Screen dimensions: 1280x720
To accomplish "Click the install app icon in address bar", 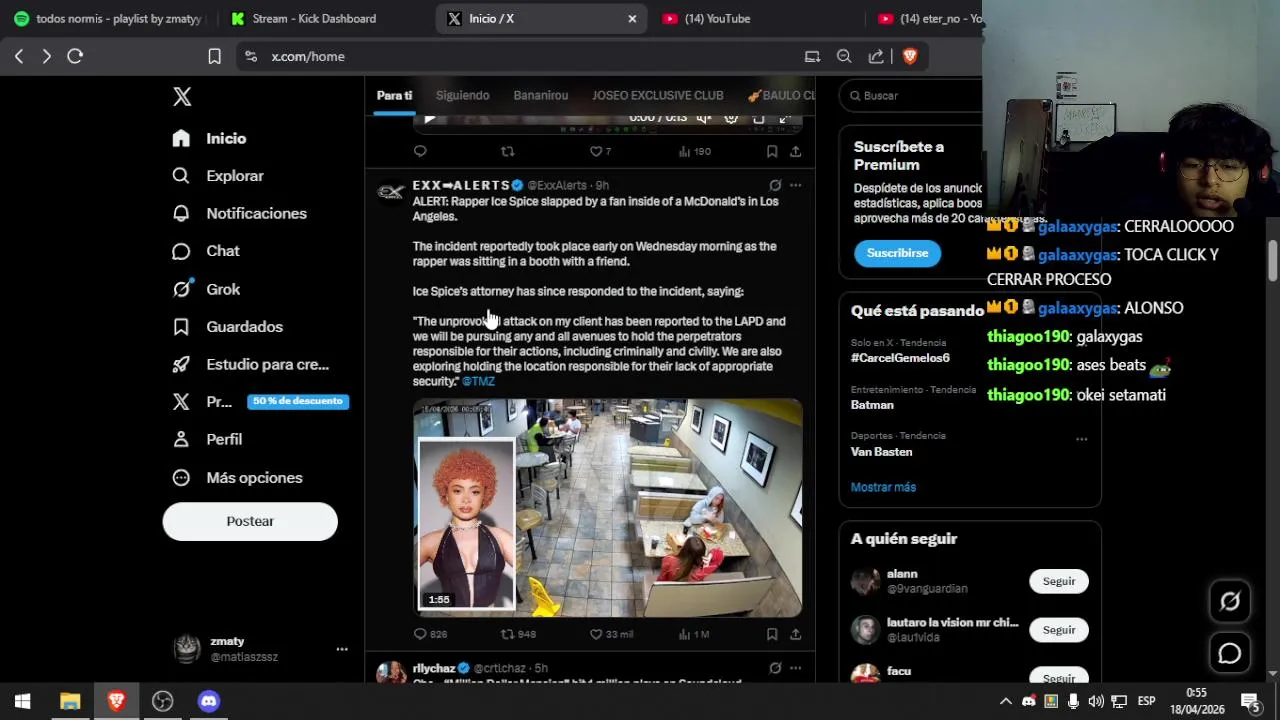I will click(x=813, y=57).
